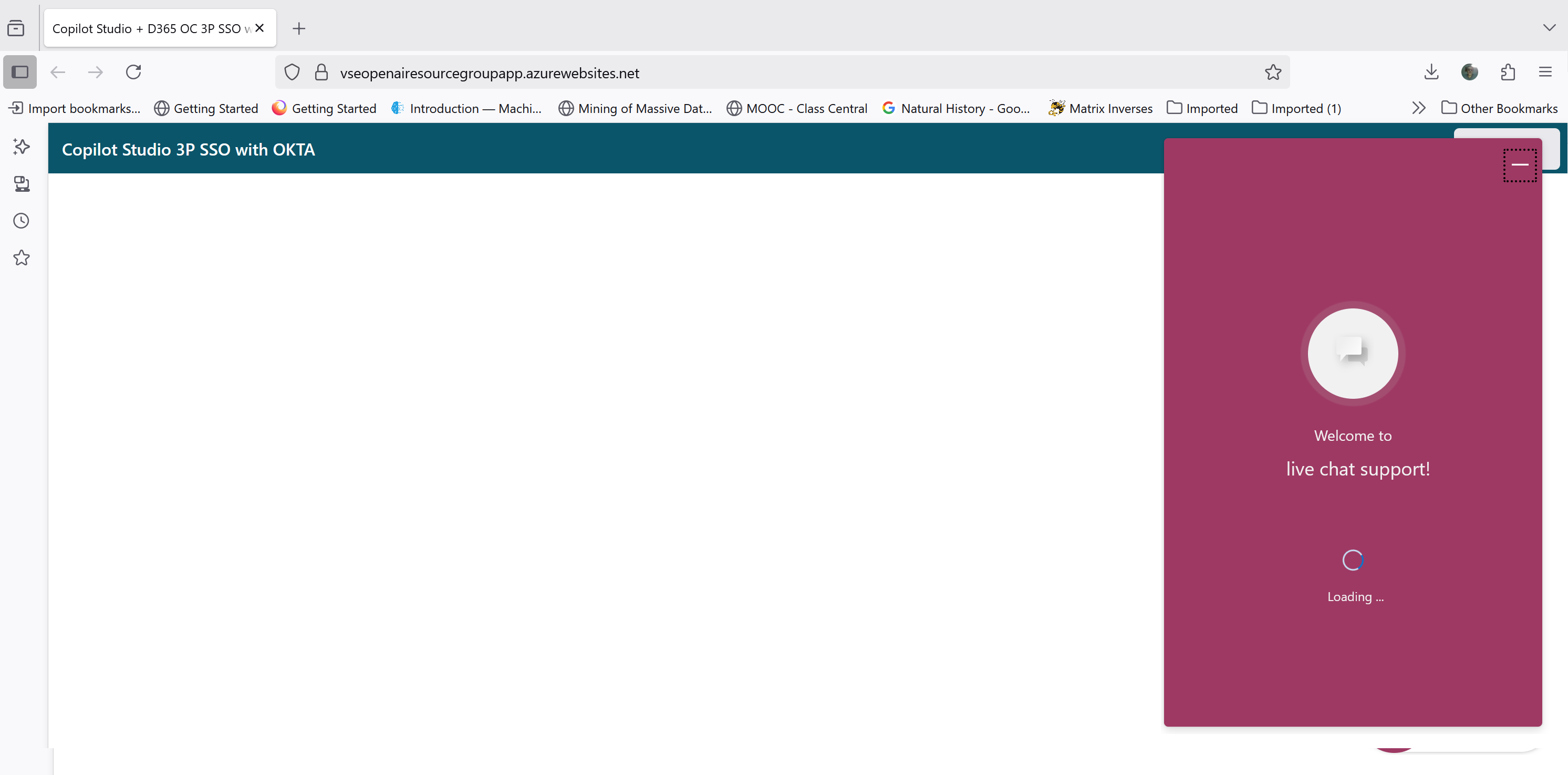This screenshot has width=1568, height=775.
Task: Minimize the live chat widget
Action: click(1519, 165)
